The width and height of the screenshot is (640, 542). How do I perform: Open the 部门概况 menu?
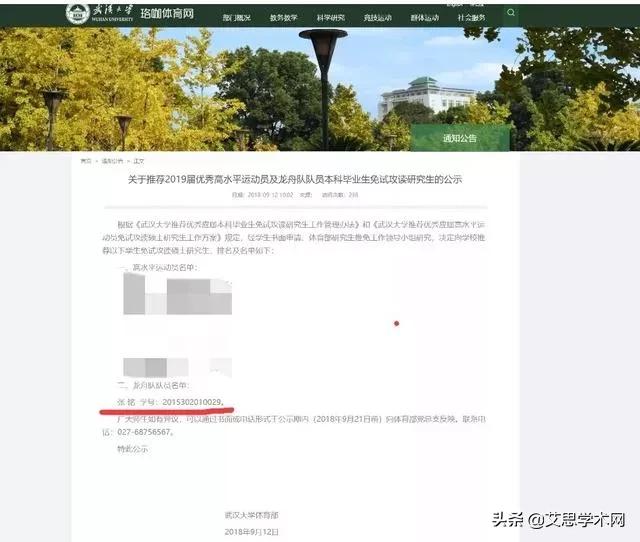pyautogui.click(x=236, y=18)
